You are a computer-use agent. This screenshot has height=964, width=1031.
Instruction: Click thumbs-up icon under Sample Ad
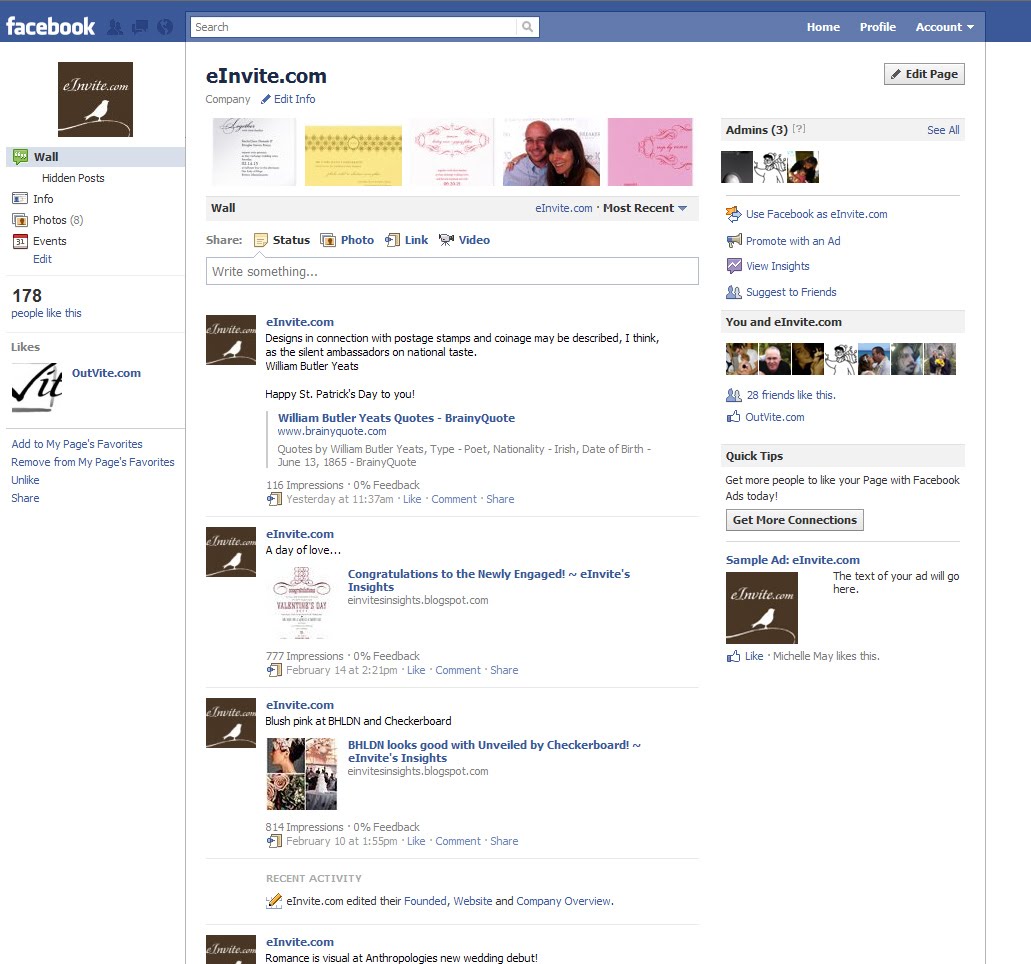733,656
